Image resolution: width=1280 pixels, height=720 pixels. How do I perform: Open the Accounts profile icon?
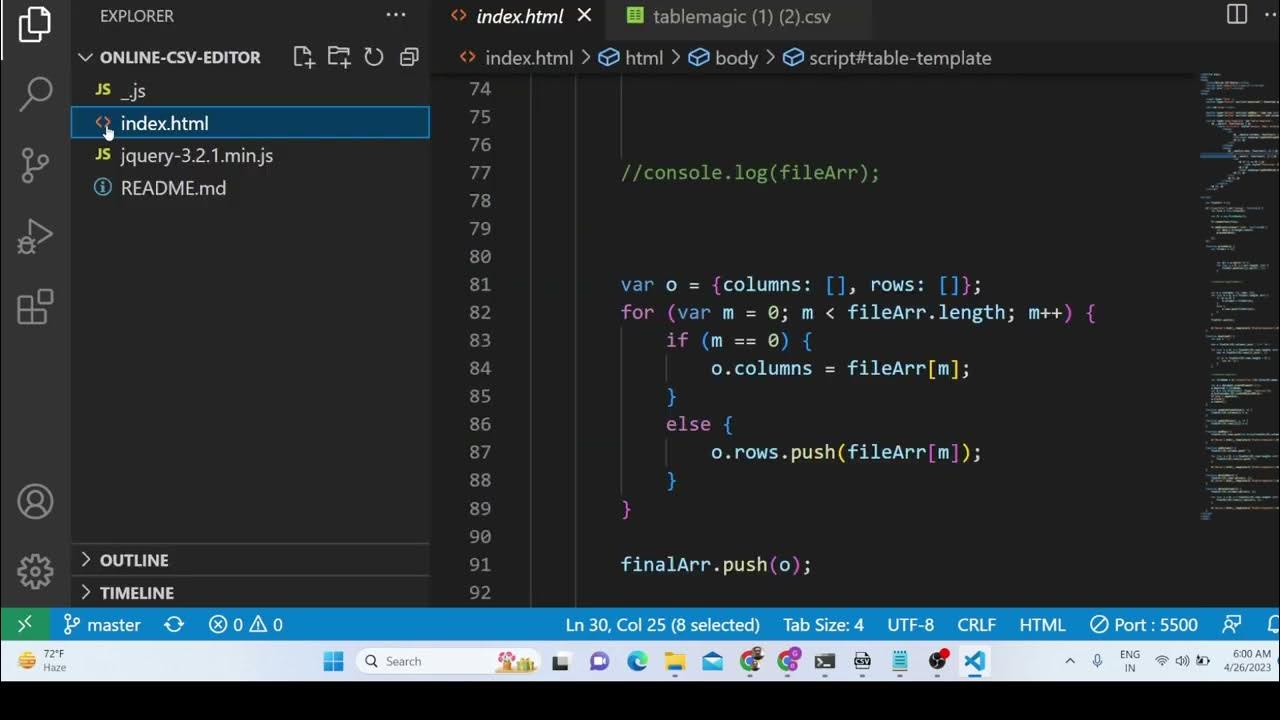[35, 501]
